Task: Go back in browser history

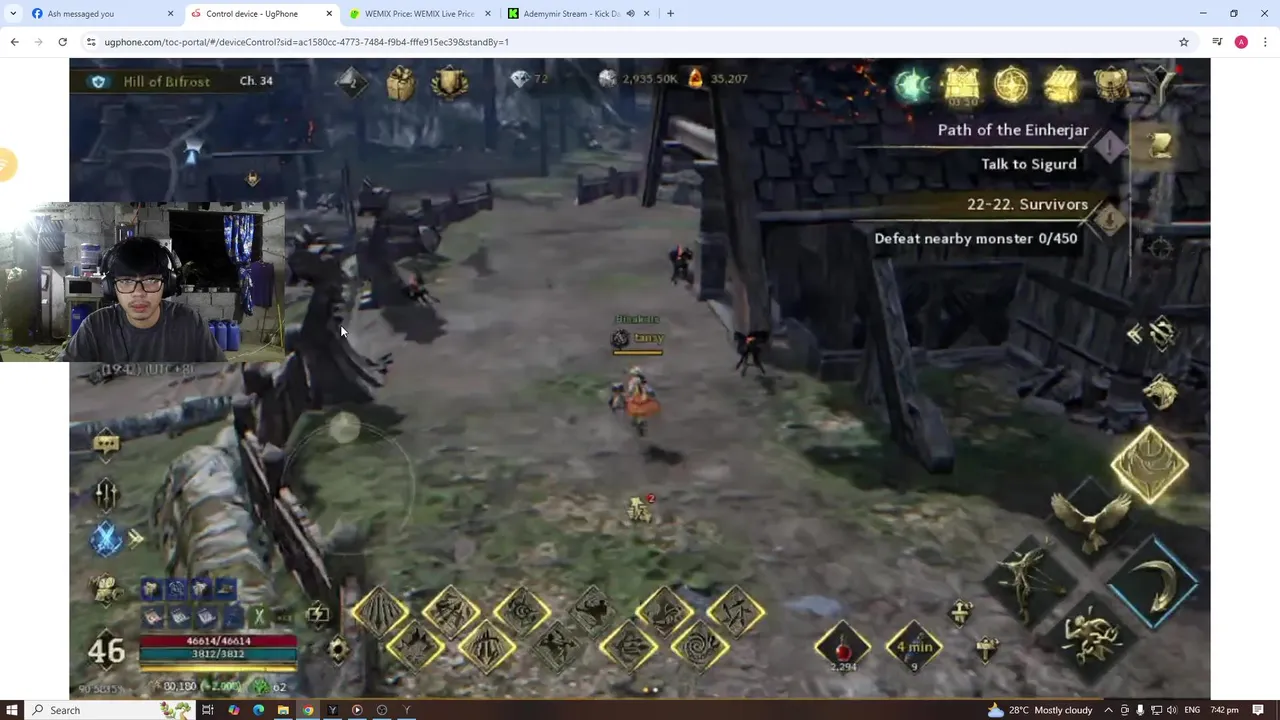Action: tap(14, 42)
